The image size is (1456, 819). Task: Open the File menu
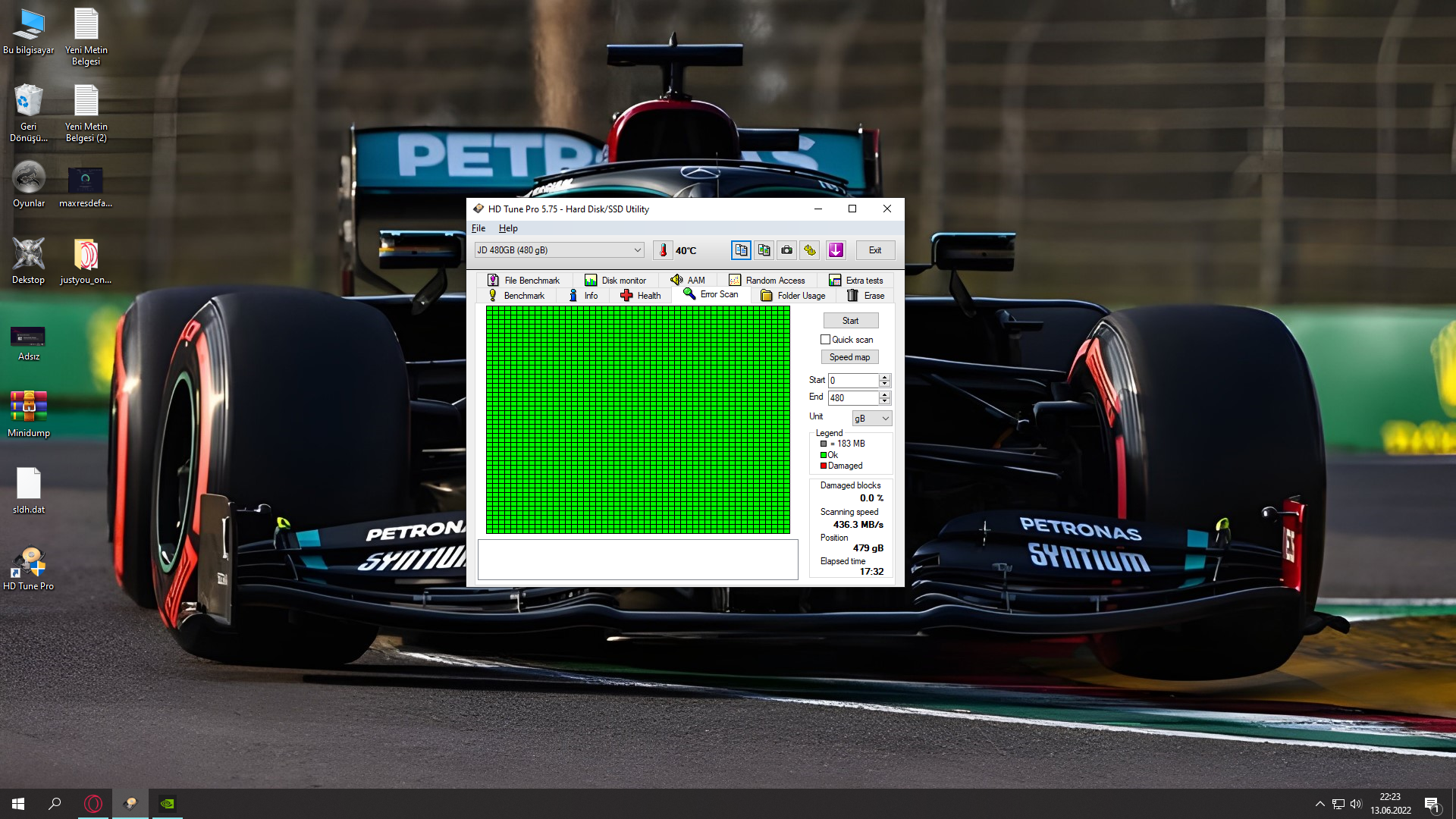click(x=479, y=228)
